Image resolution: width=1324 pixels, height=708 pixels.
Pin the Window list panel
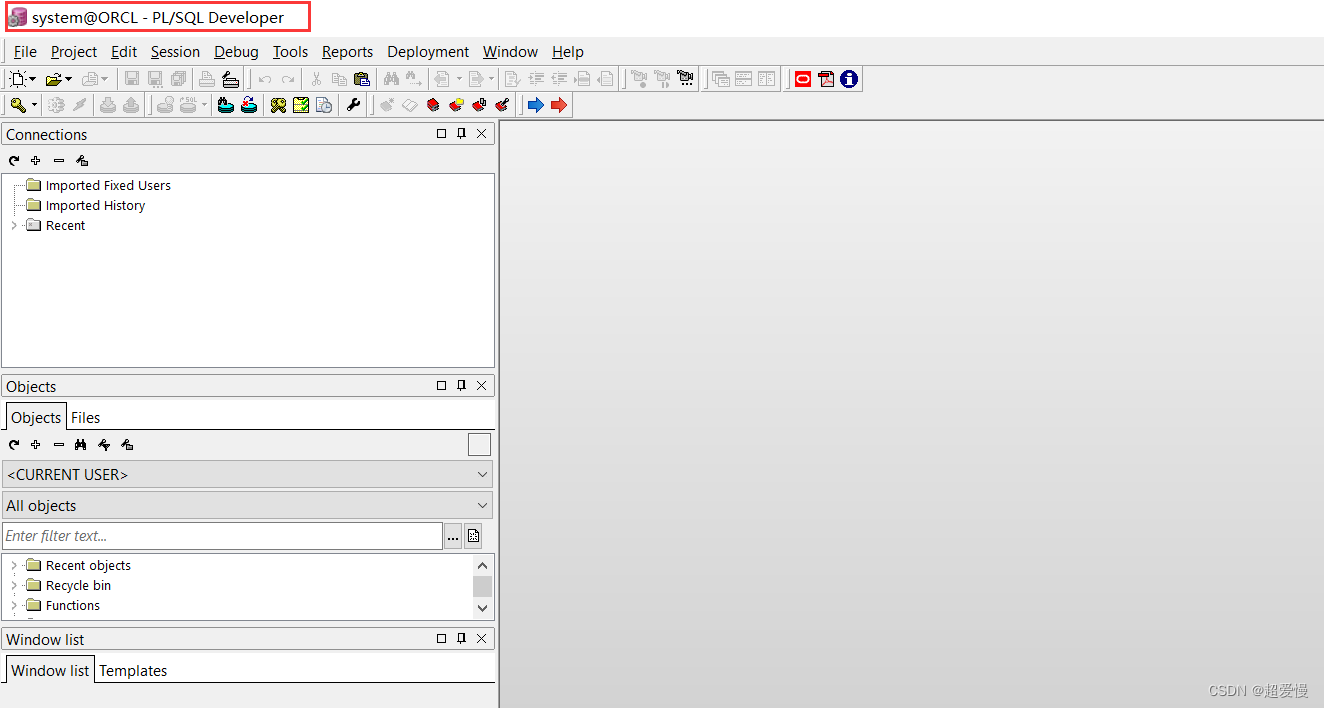click(461, 639)
